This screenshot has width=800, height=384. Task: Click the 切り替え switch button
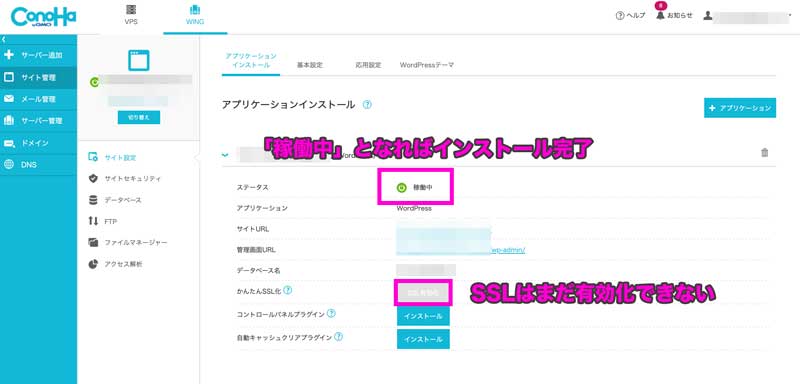139,117
